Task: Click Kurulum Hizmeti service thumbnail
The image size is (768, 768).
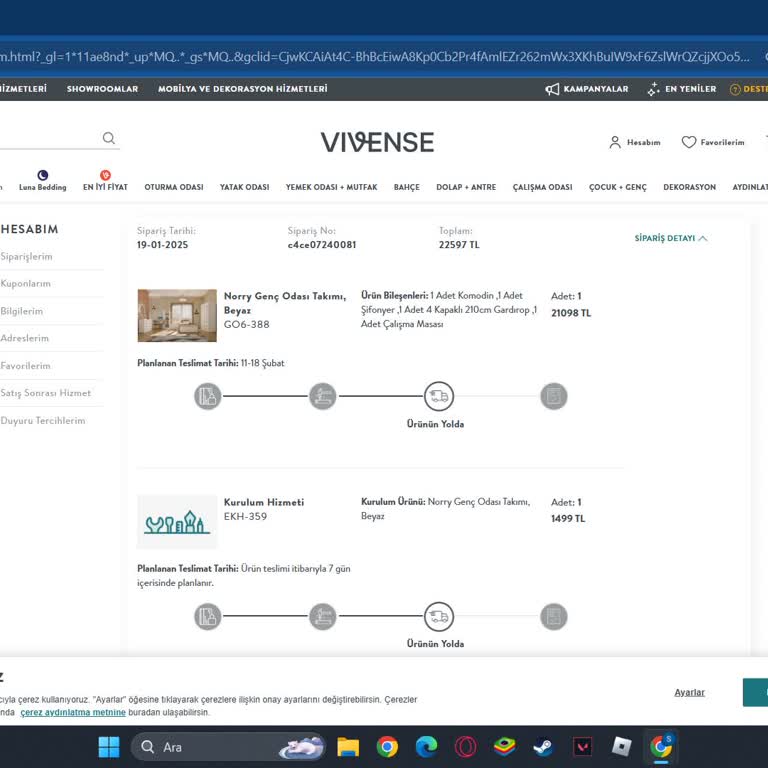Action: [177, 522]
